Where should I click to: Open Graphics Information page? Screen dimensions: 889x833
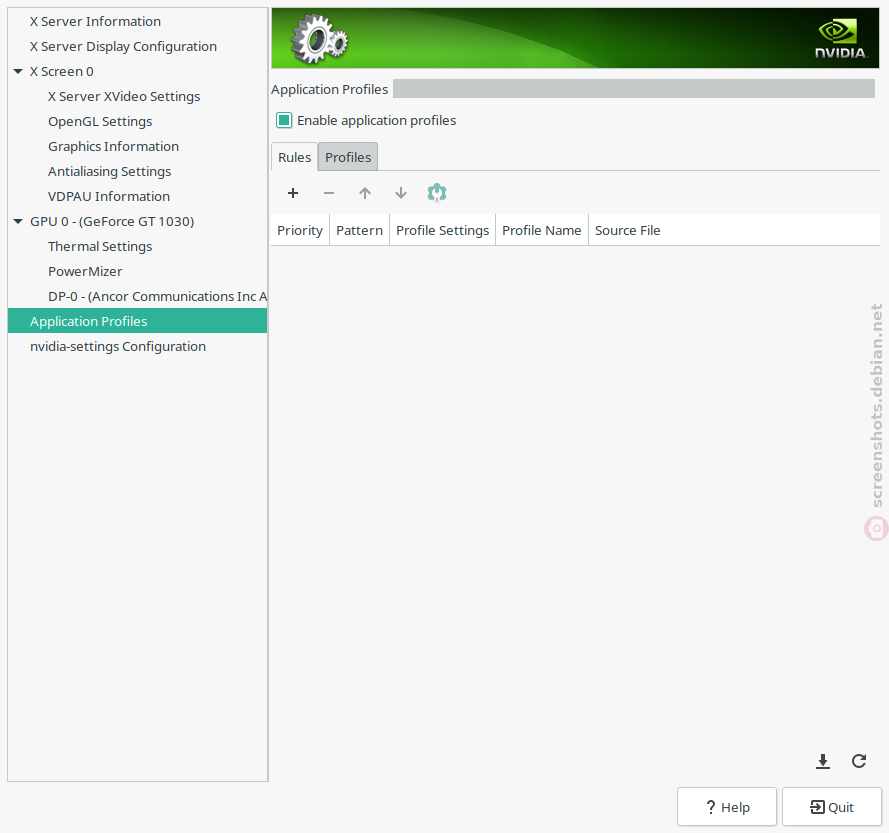(113, 146)
